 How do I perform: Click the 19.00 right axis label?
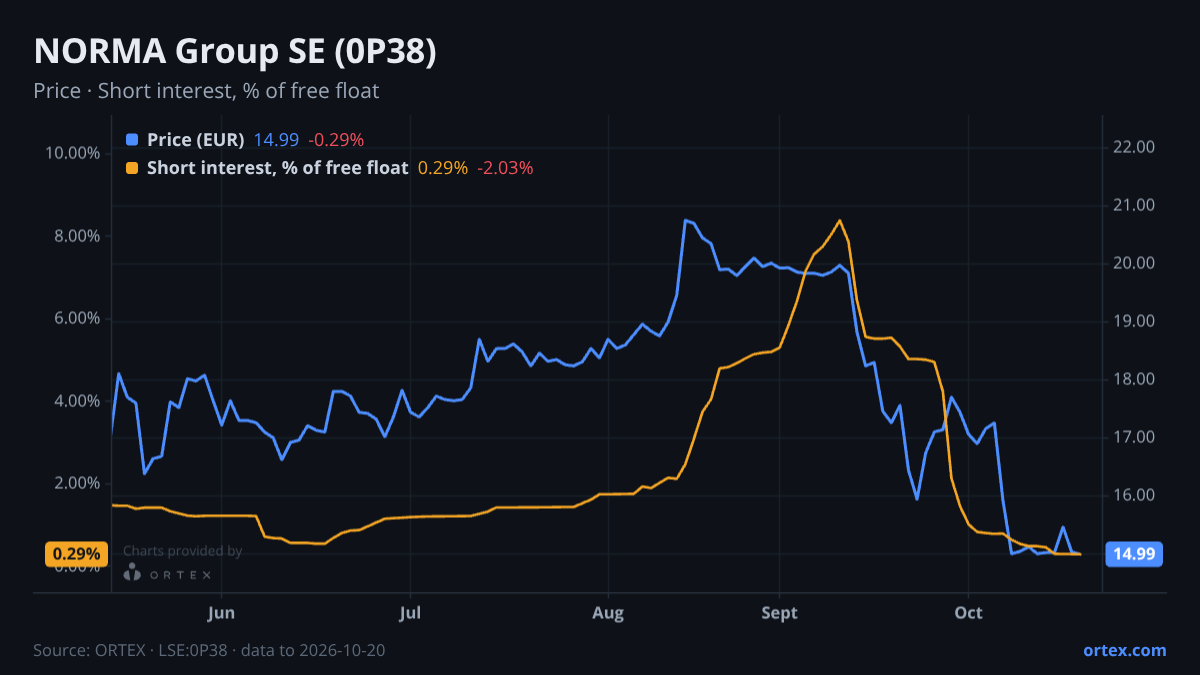pyautogui.click(x=1134, y=321)
